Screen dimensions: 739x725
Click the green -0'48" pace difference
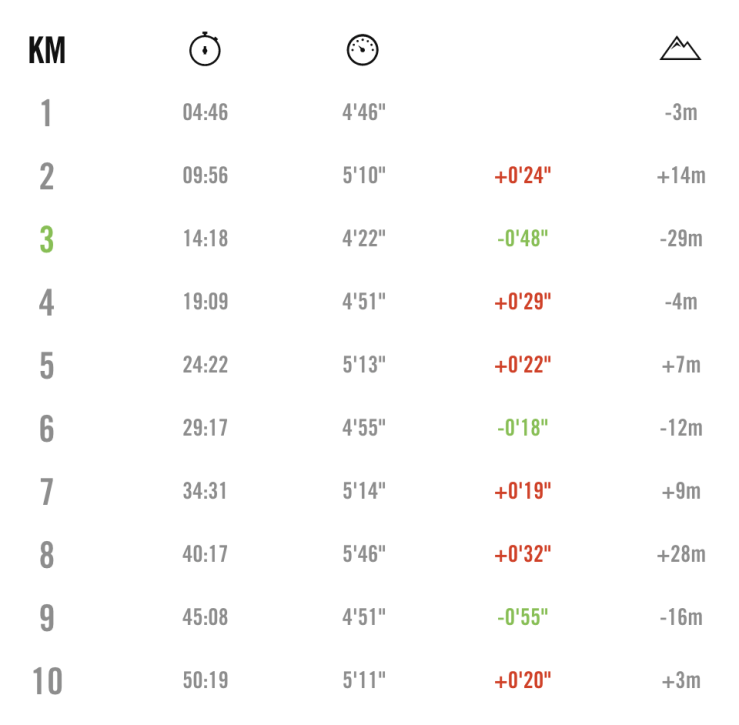523,239
